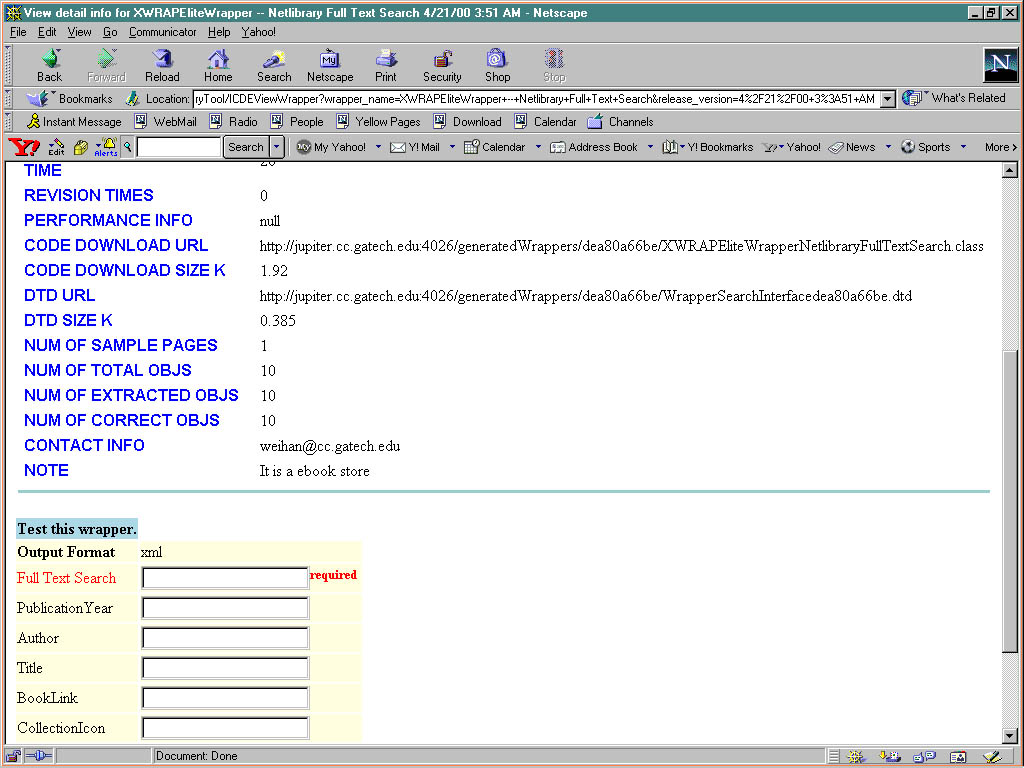Open the Communicator menu
1024x768 pixels.
[x=162, y=32]
